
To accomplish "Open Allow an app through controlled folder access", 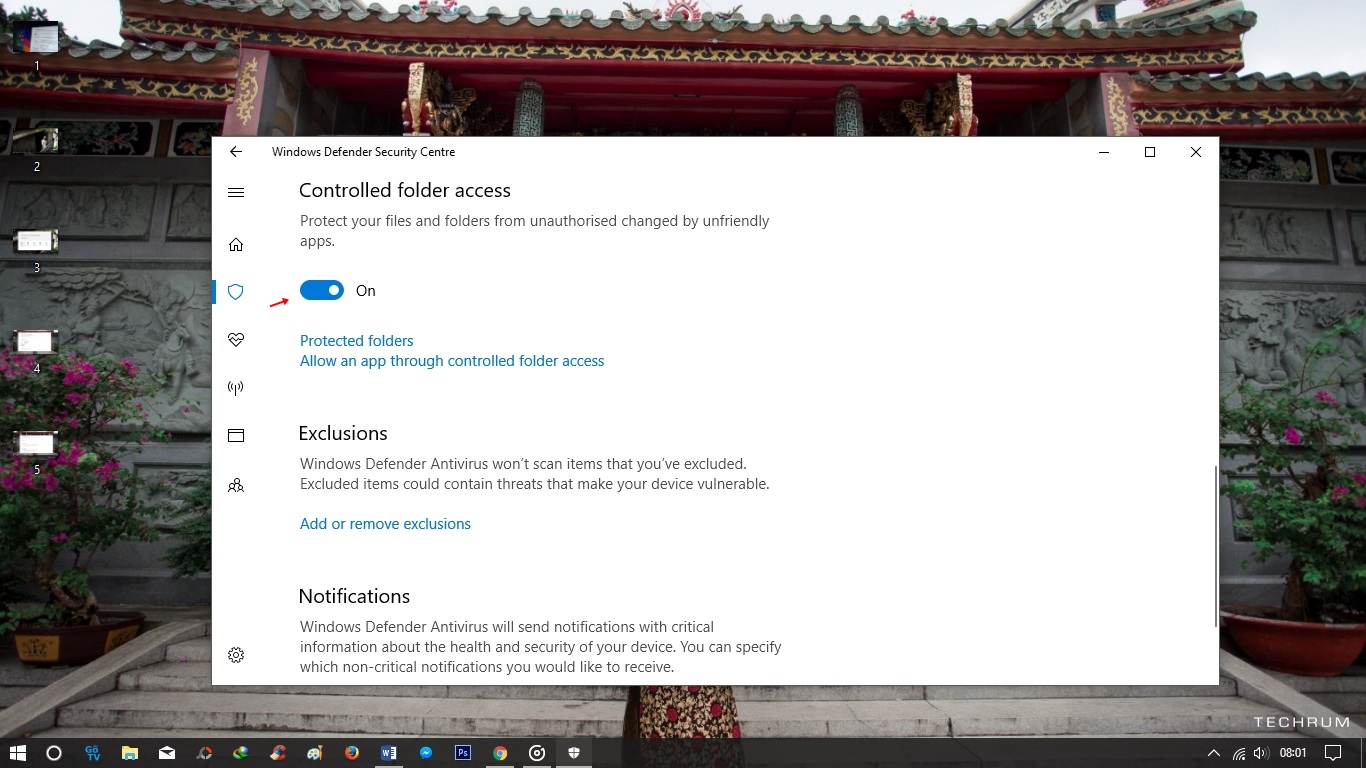I will pyautogui.click(x=452, y=361).
